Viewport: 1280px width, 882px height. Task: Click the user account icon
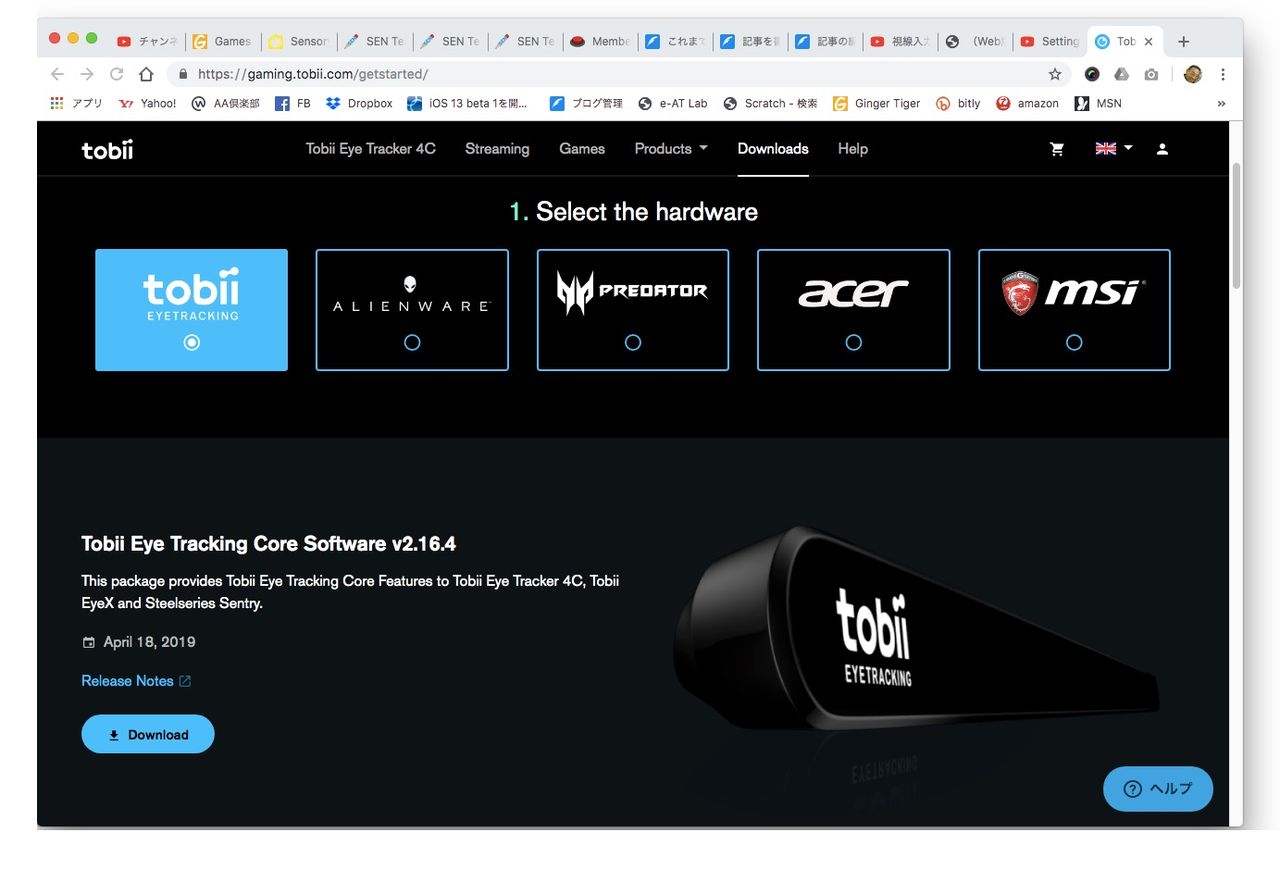pyautogui.click(x=1162, y=148)
